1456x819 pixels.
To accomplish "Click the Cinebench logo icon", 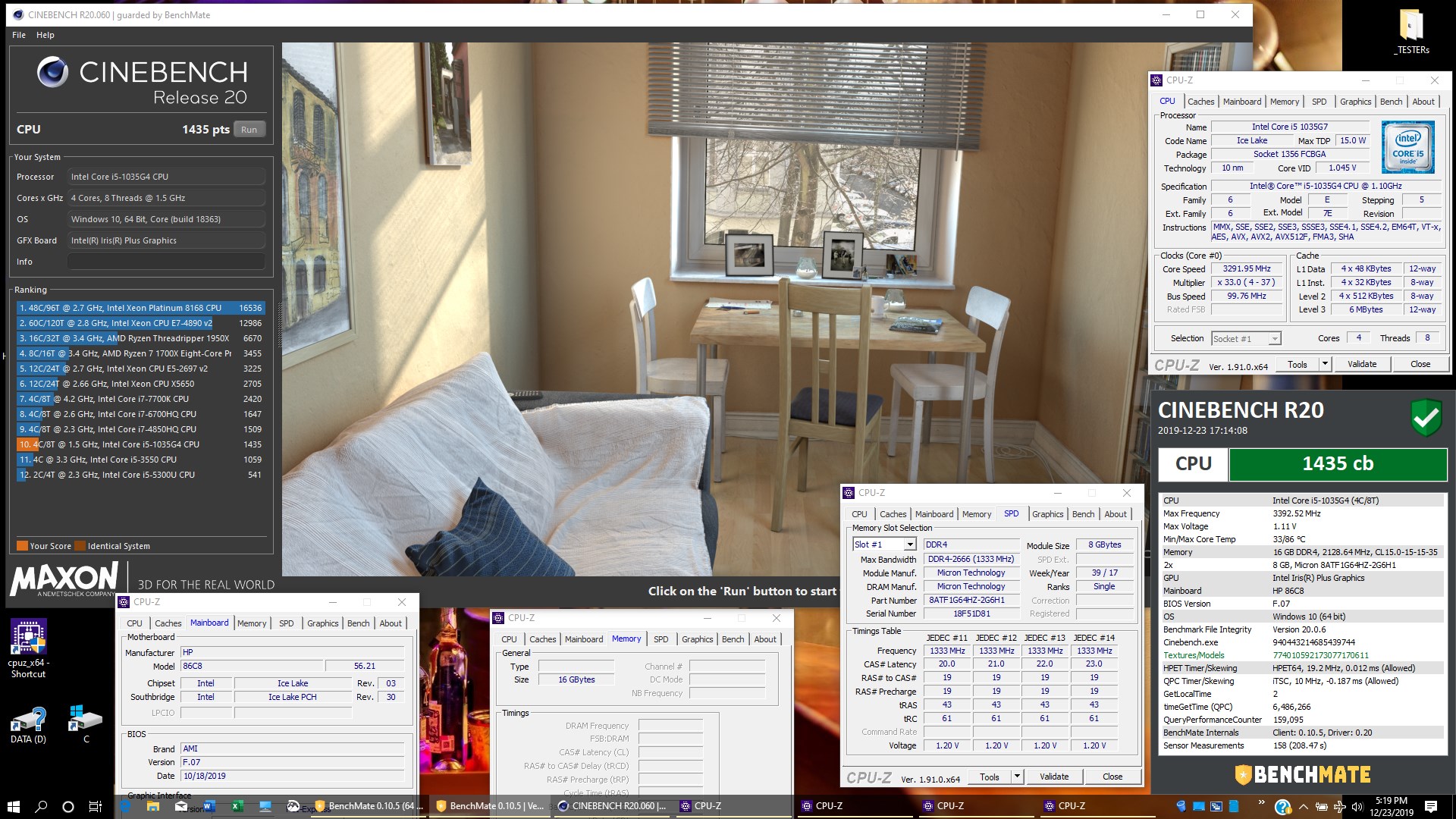I will click(52, 73).
